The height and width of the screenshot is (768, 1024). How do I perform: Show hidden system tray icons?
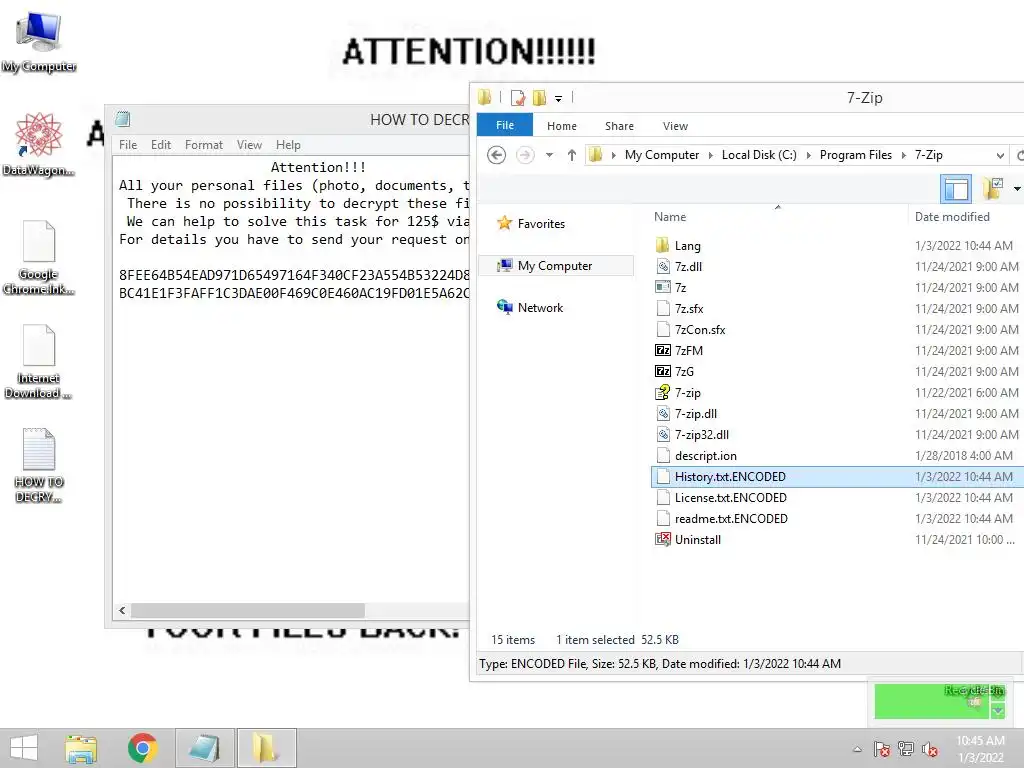pyautogui.click(x=857, y=749)
